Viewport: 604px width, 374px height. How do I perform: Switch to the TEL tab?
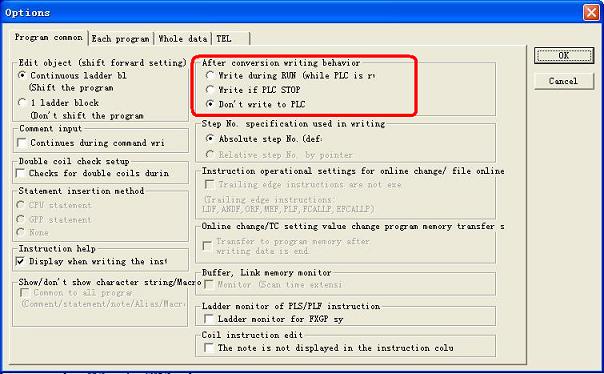[231, 39]
